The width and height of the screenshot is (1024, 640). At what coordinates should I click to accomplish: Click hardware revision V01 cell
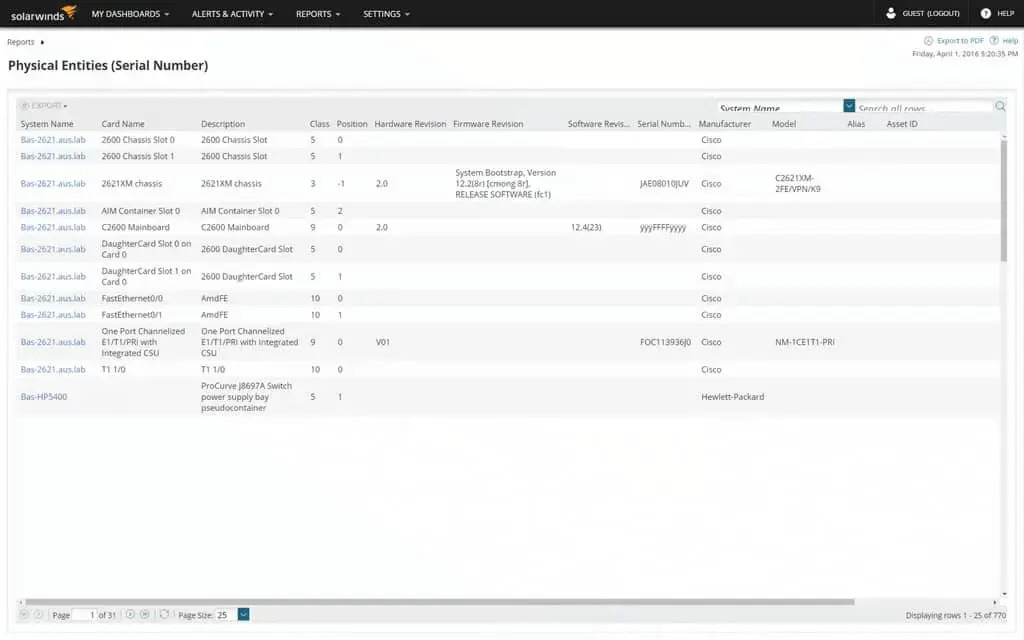(x=383, y=342)
